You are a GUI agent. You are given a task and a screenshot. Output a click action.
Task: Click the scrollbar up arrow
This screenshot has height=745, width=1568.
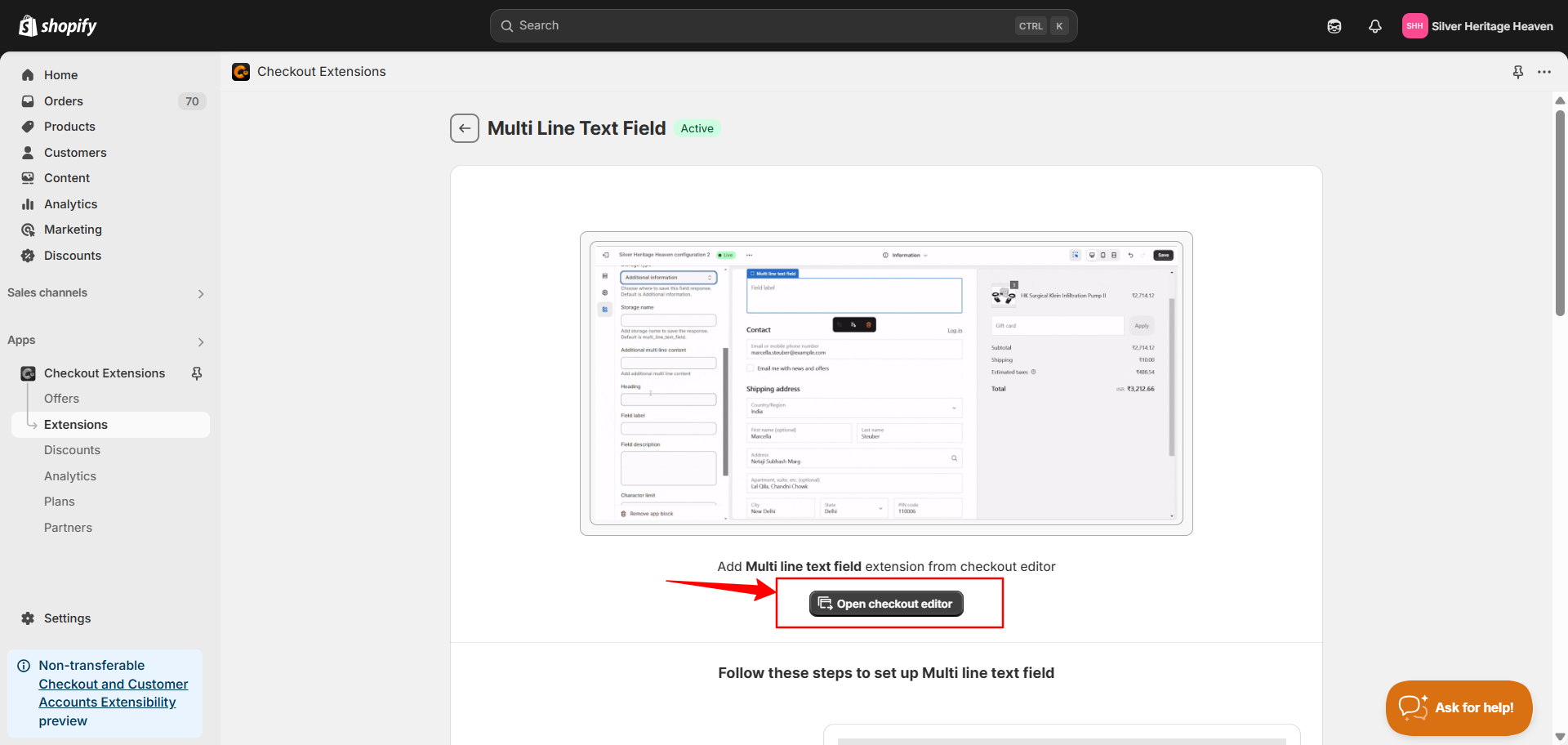point(1560,100)
